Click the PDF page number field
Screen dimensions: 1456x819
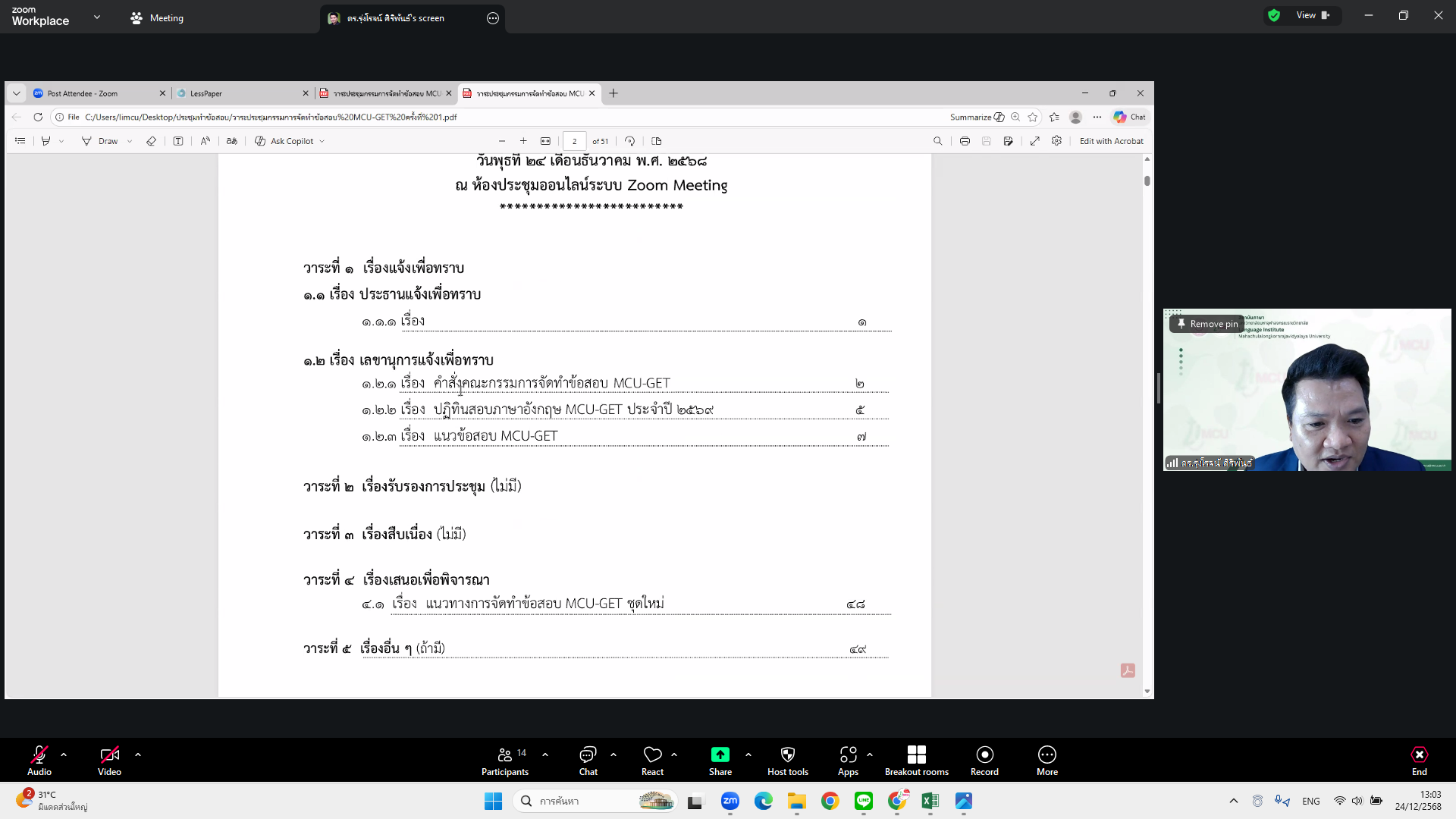pos(574,141)
